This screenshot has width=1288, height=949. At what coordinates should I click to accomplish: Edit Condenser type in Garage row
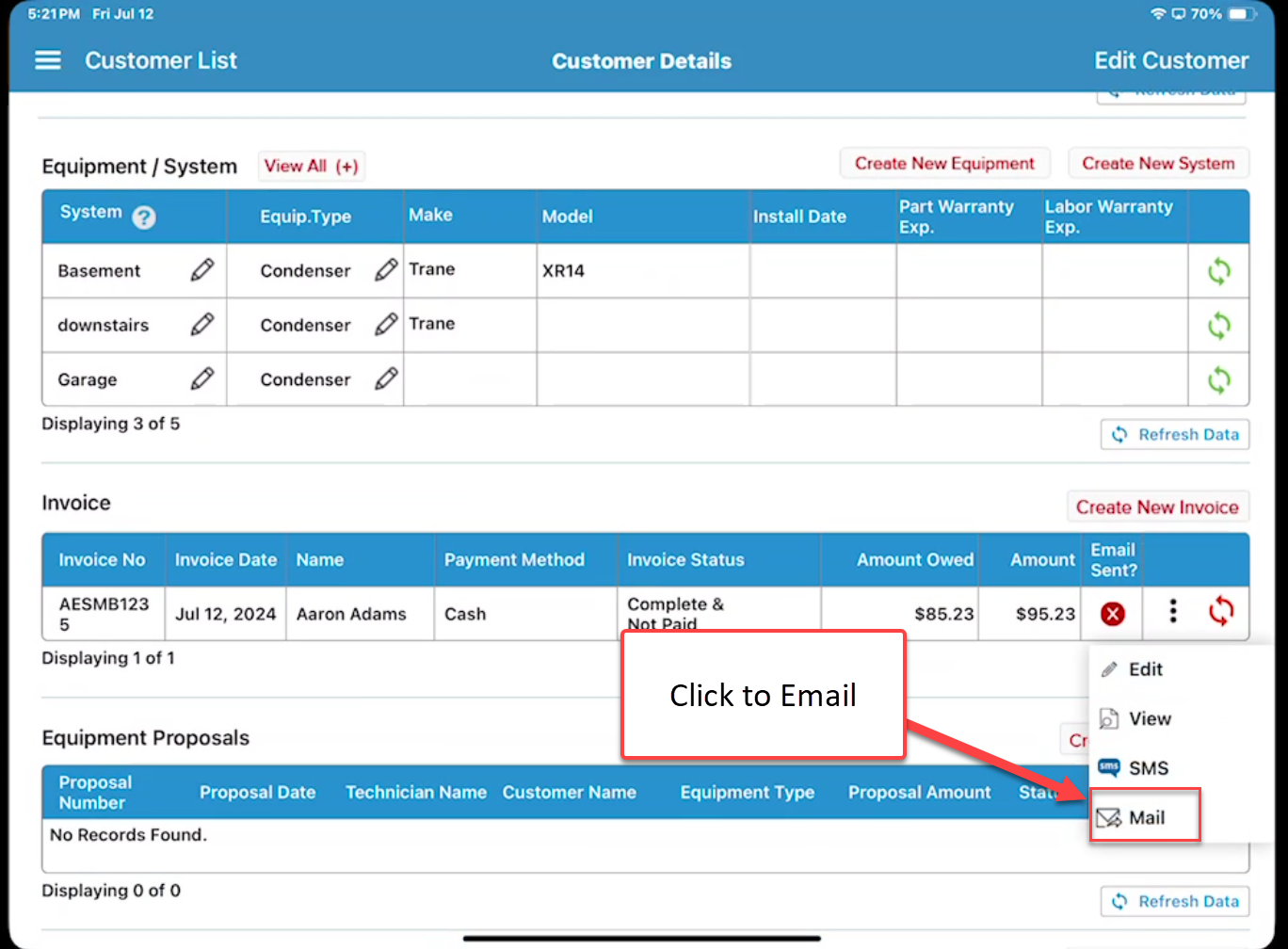point(386,379)
